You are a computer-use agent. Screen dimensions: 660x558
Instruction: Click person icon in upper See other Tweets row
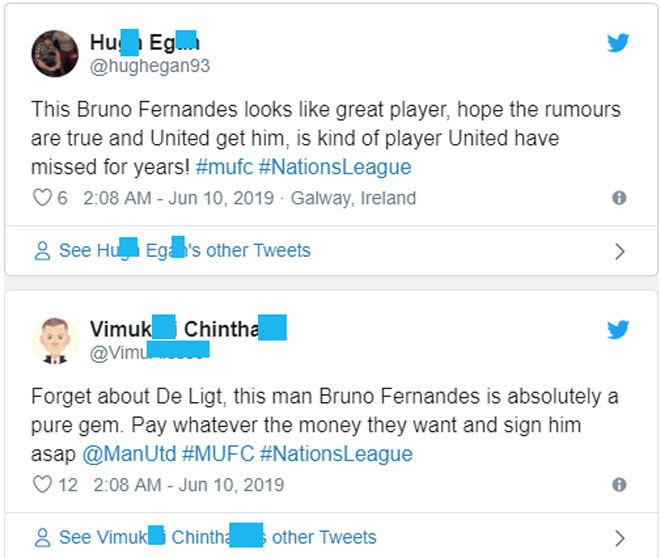click(42, 251)
